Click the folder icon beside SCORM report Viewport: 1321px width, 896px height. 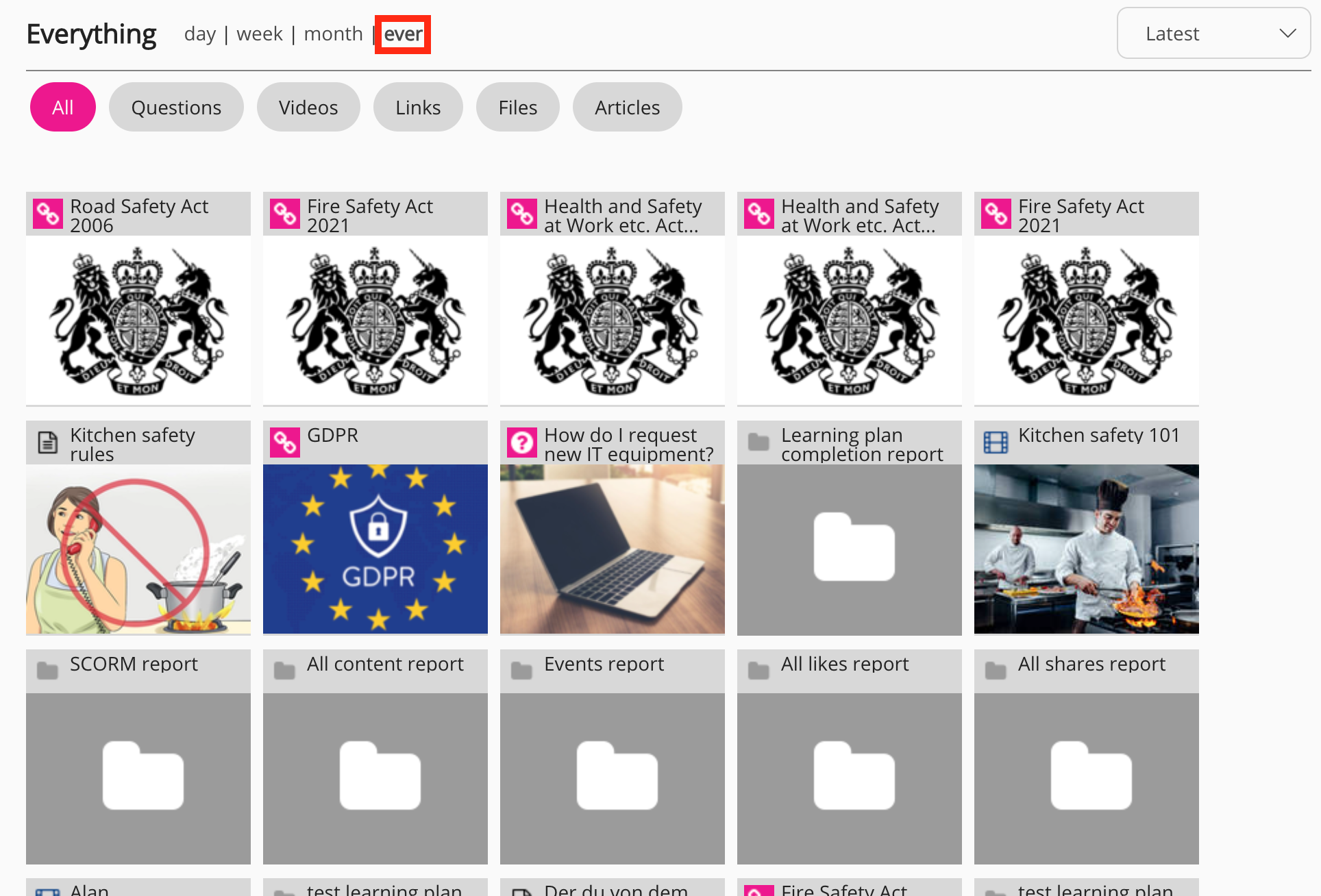[48, 671]
